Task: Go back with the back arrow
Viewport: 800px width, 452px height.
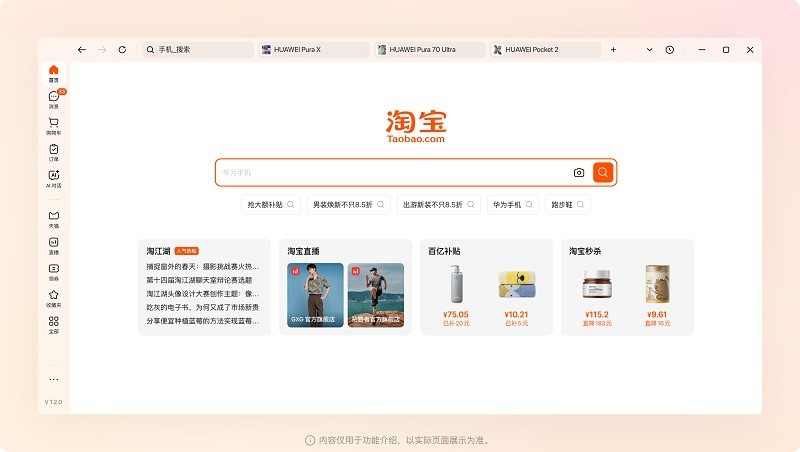Action: point(82,49)
